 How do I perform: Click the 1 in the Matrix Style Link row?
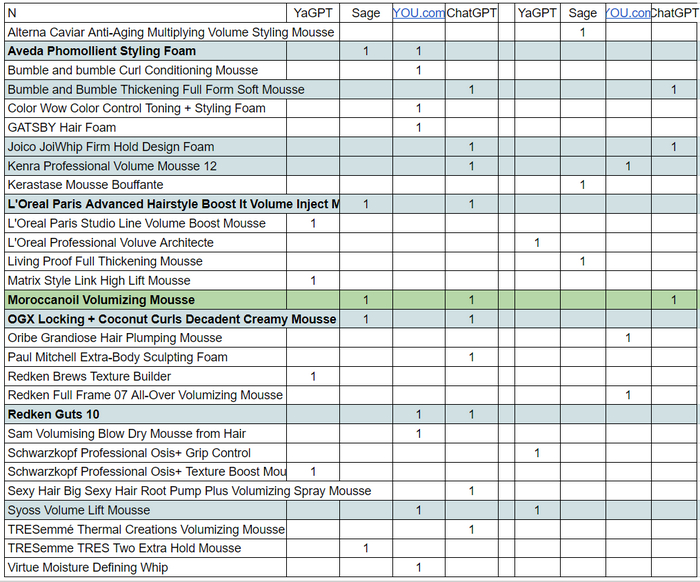point(313,281)
